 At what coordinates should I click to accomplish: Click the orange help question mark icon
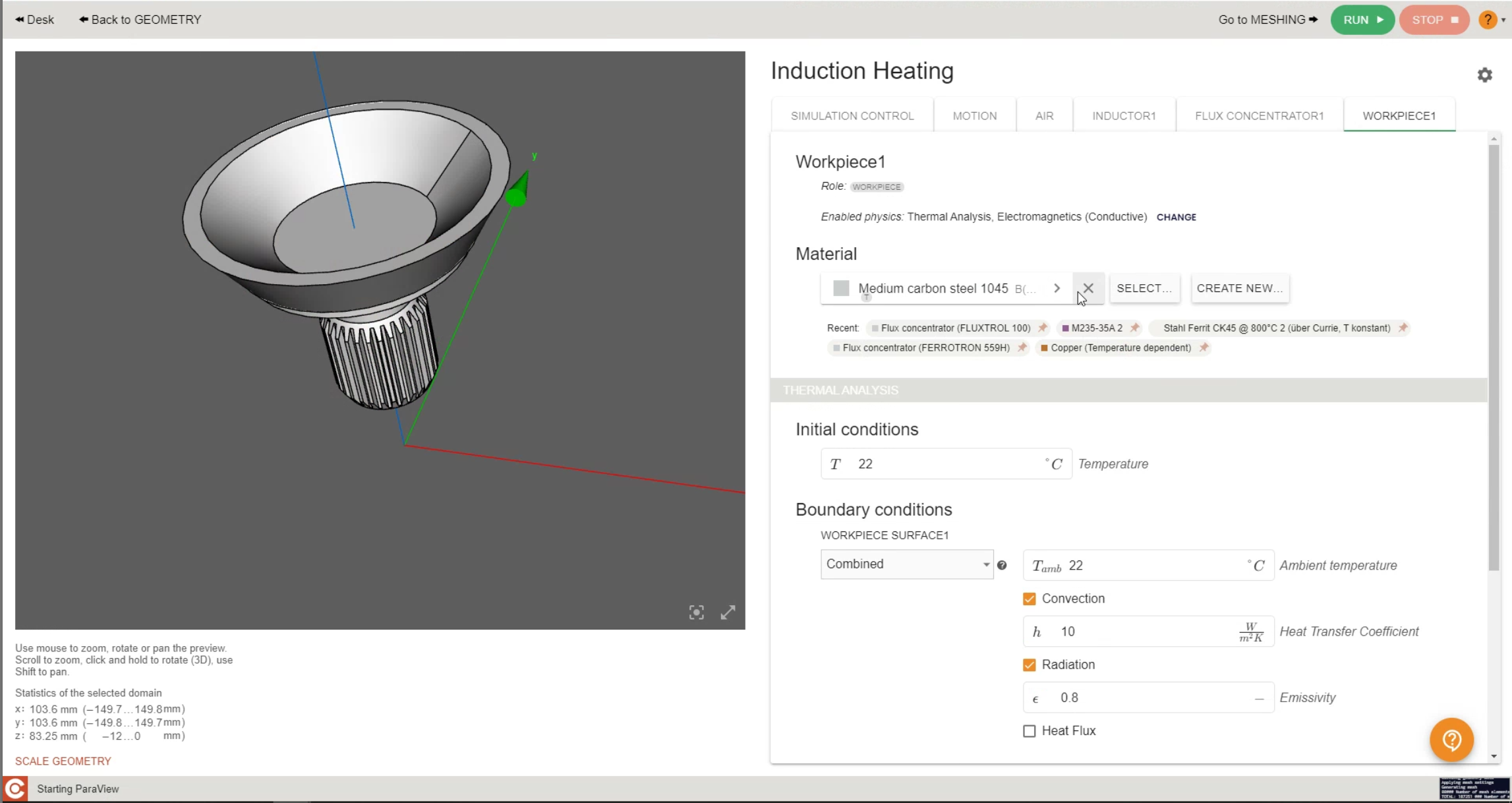[x=1488, y=20]
